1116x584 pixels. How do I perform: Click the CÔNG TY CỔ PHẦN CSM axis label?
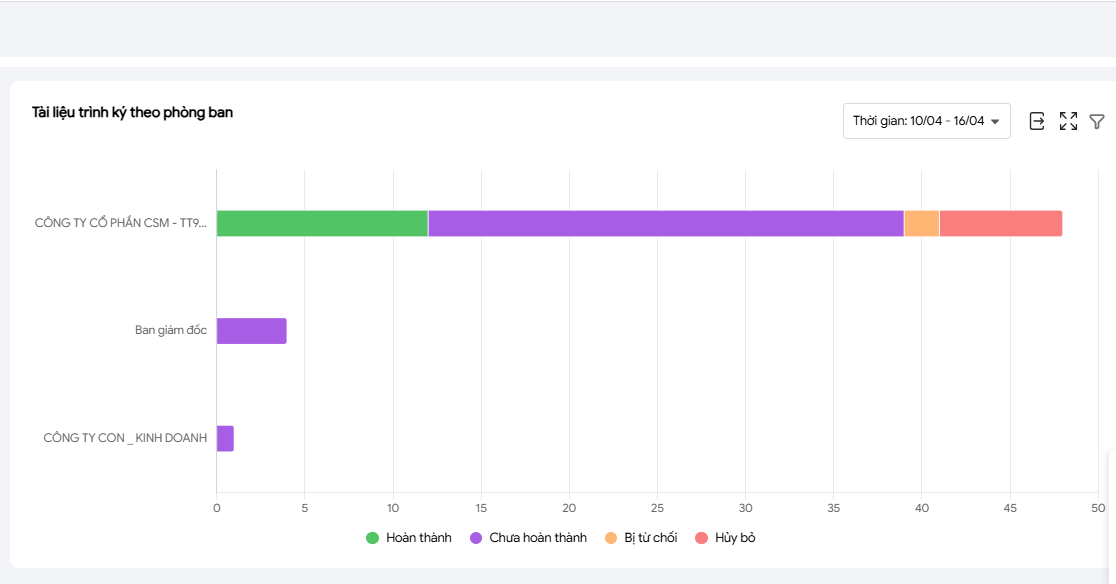[120, 224]
